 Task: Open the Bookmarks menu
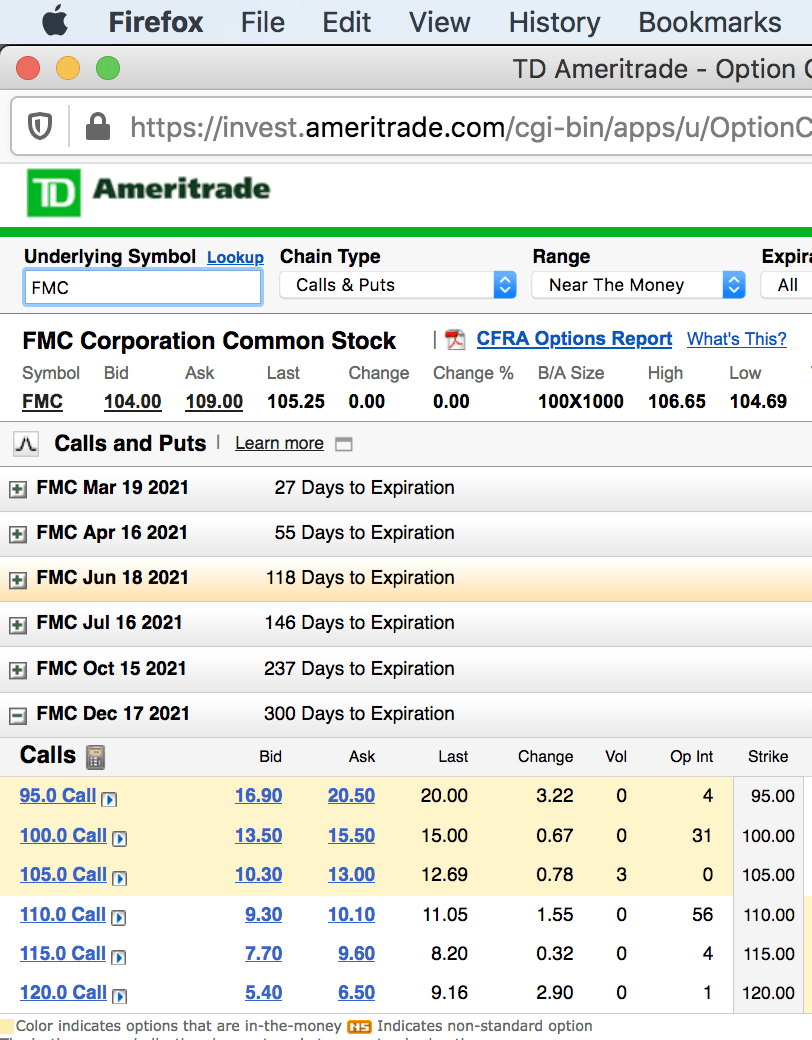pos(710,23)
